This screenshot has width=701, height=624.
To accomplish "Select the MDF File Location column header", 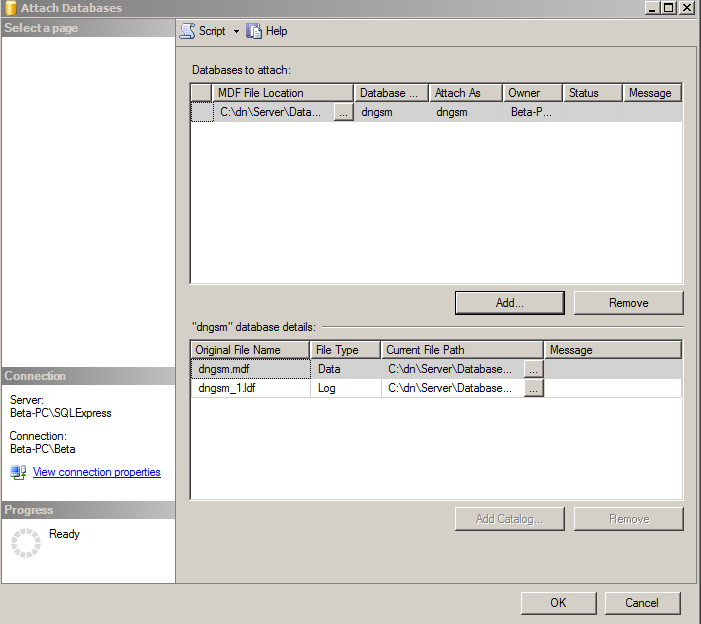I will click(283, 93).
